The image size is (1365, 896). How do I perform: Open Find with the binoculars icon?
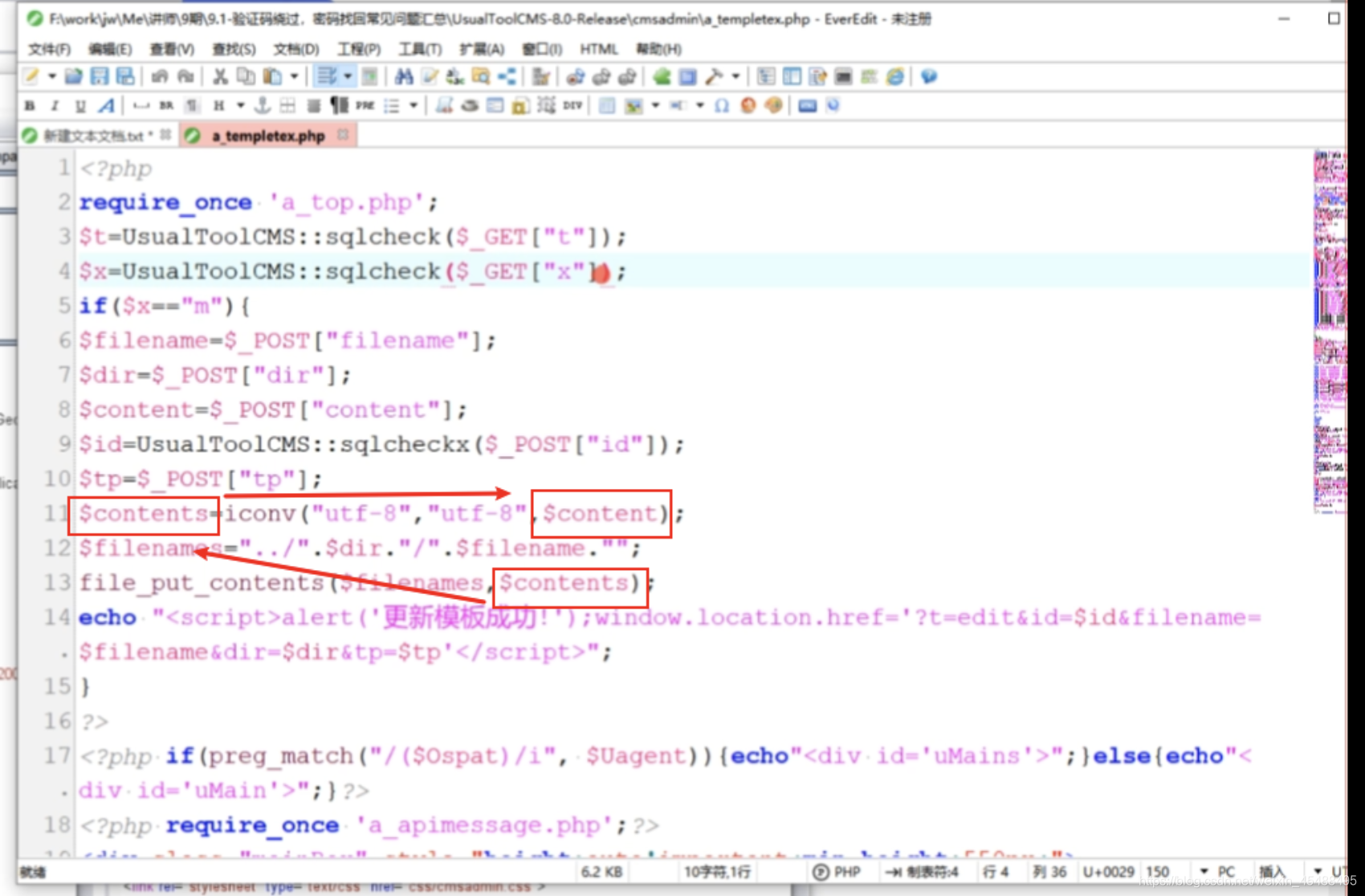pyautogui.click(x=404, y=76)
